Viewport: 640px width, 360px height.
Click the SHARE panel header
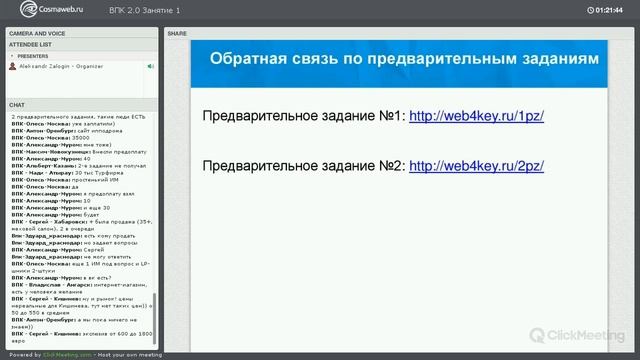(399, 33)
